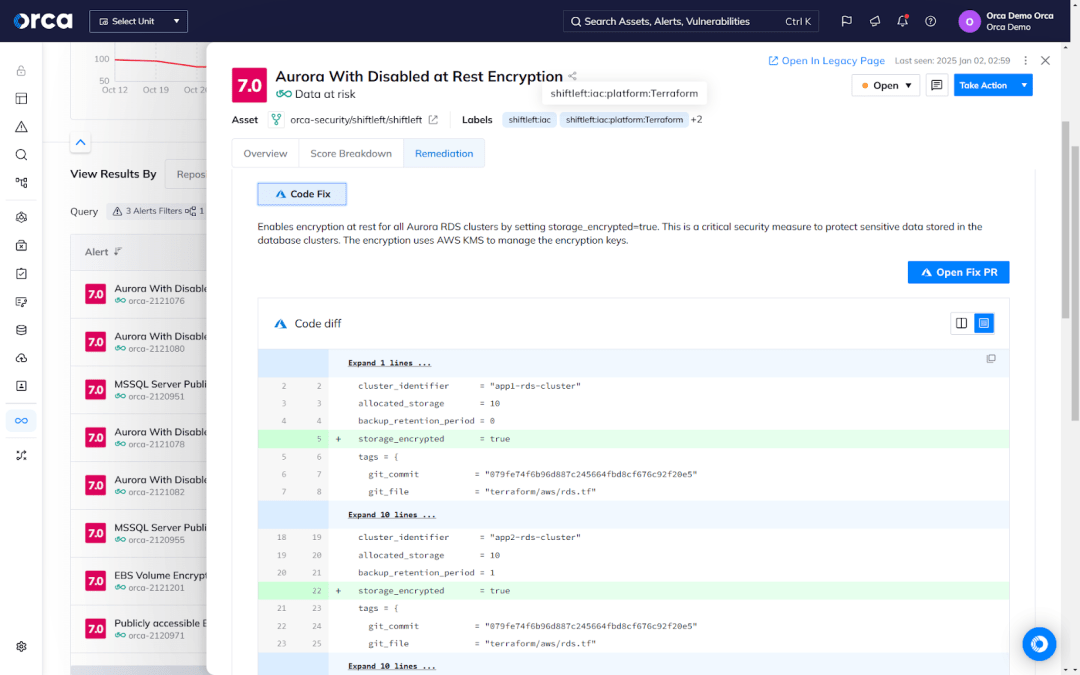1080x675 pixels.
Task: Click added line 22 storage_encrypted = true
Action: [634, 591]
